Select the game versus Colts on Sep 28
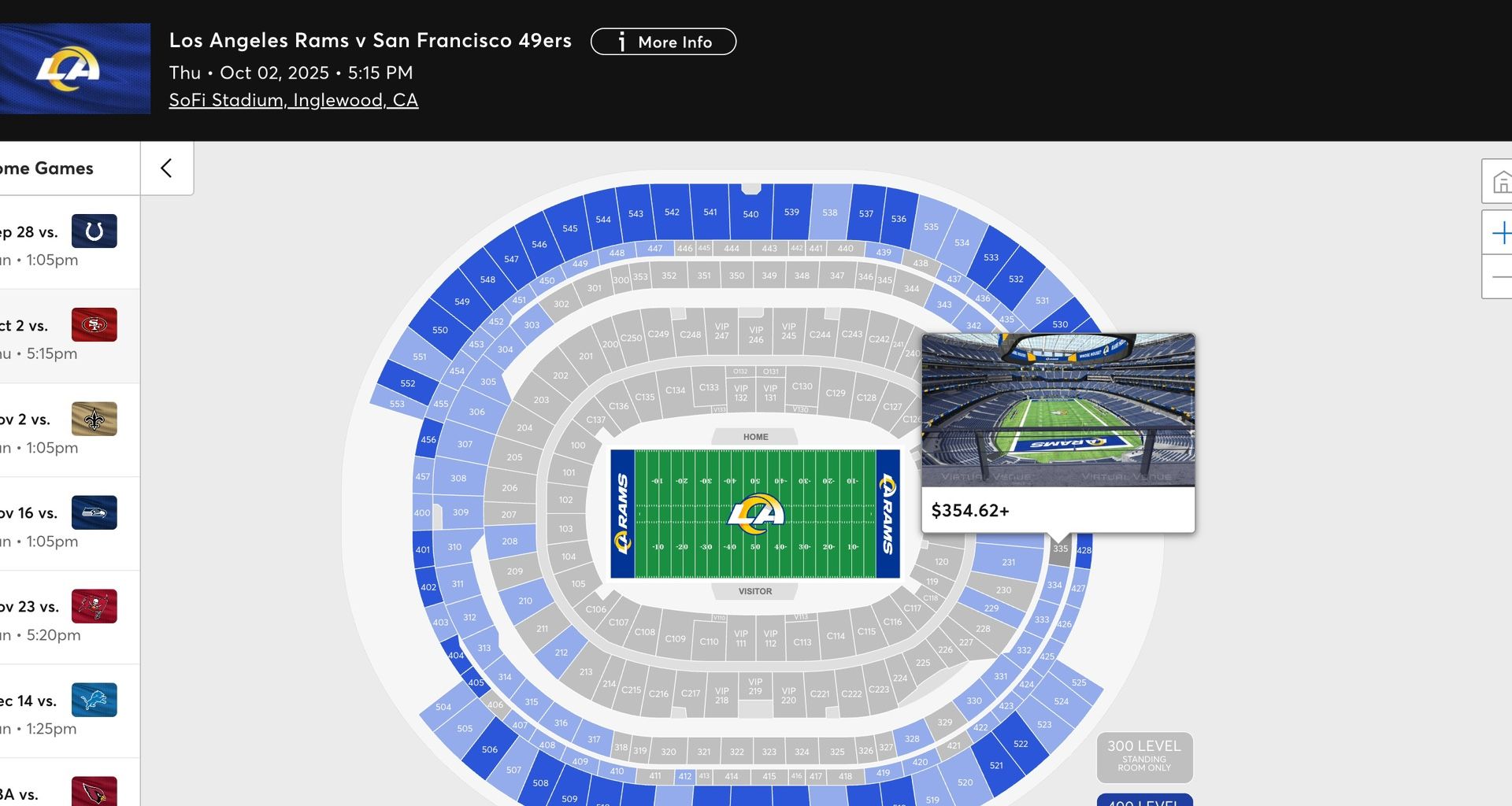This screenshot has width=1512, height=806. [69, 243]
